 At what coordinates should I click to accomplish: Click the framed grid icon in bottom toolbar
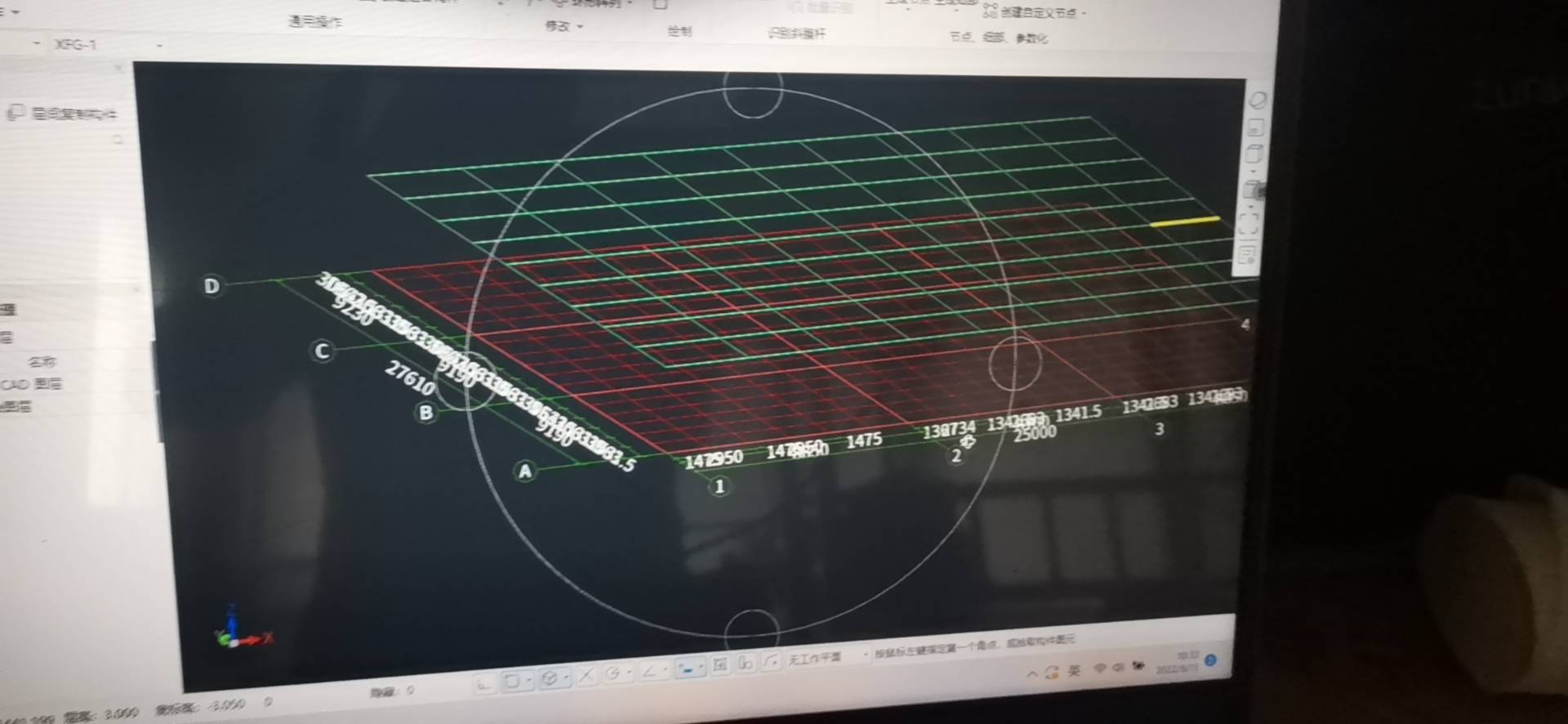pos(719,665)
